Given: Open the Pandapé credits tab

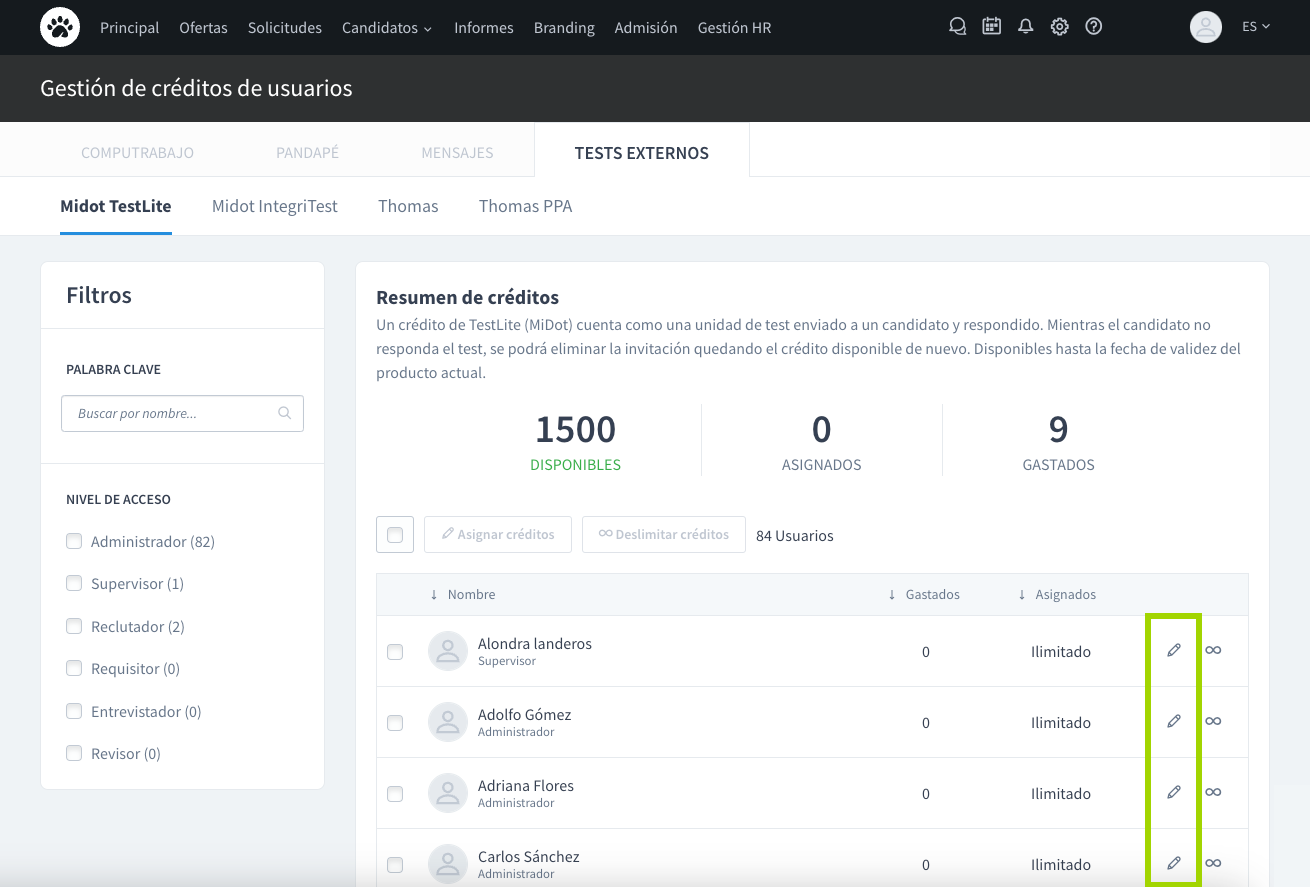Looking at the screenshot, I should click(x=307, y=153).
